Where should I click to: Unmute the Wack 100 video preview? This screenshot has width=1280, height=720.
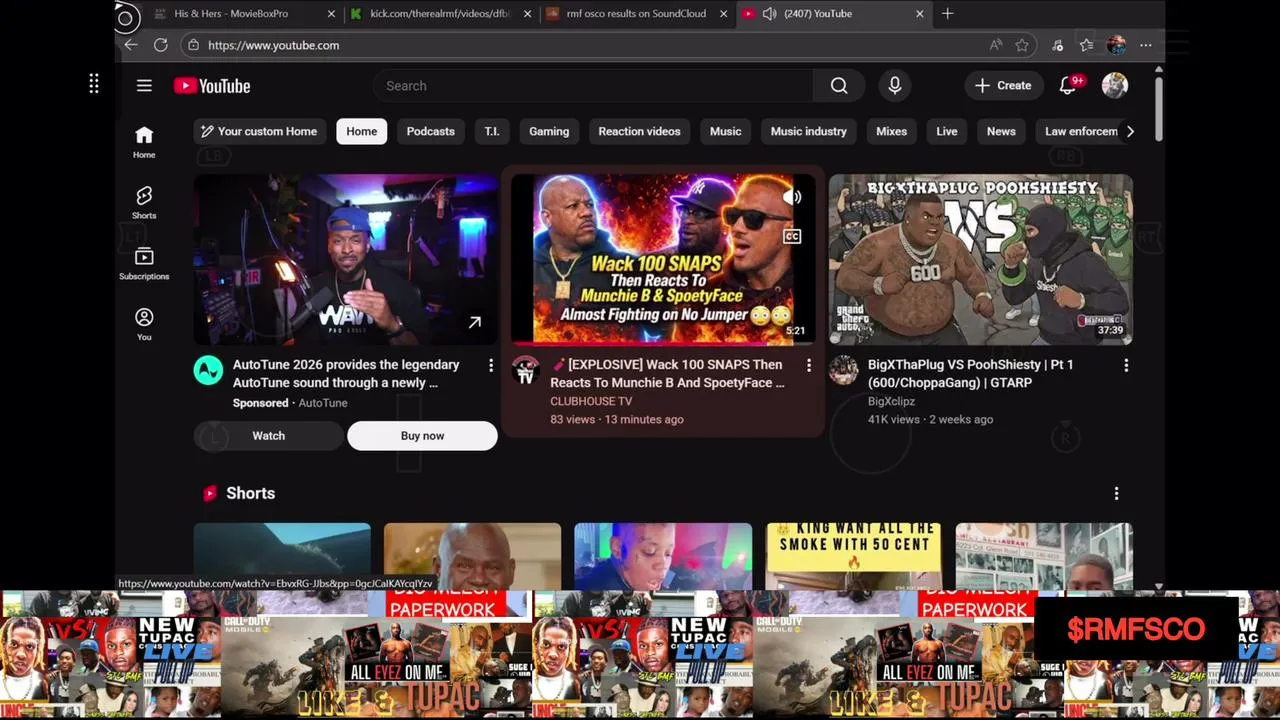tap(792, 198)
